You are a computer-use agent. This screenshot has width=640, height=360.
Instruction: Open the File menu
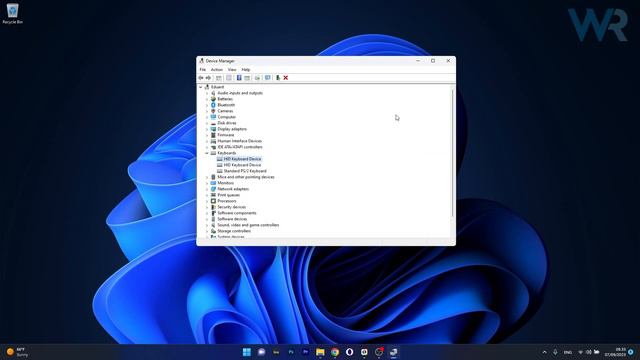tap(202, 70)
